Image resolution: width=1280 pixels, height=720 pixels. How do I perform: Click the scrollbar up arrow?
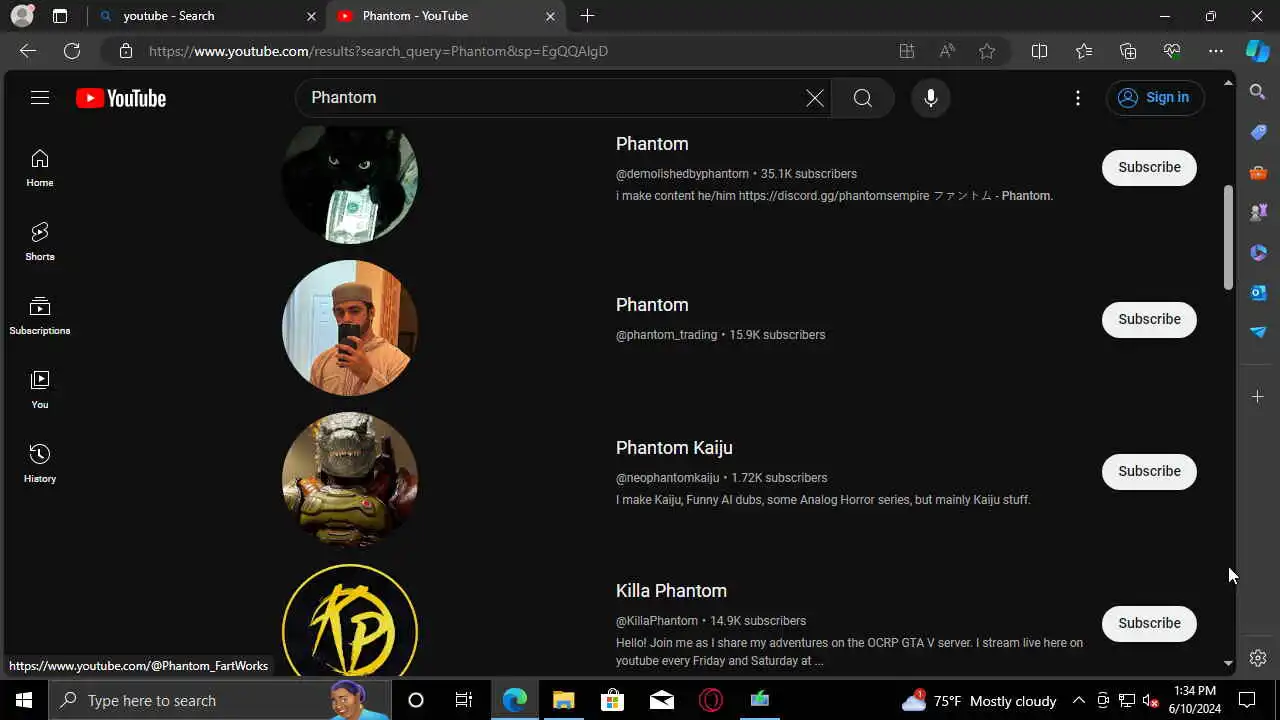(x=1228, y=82)
